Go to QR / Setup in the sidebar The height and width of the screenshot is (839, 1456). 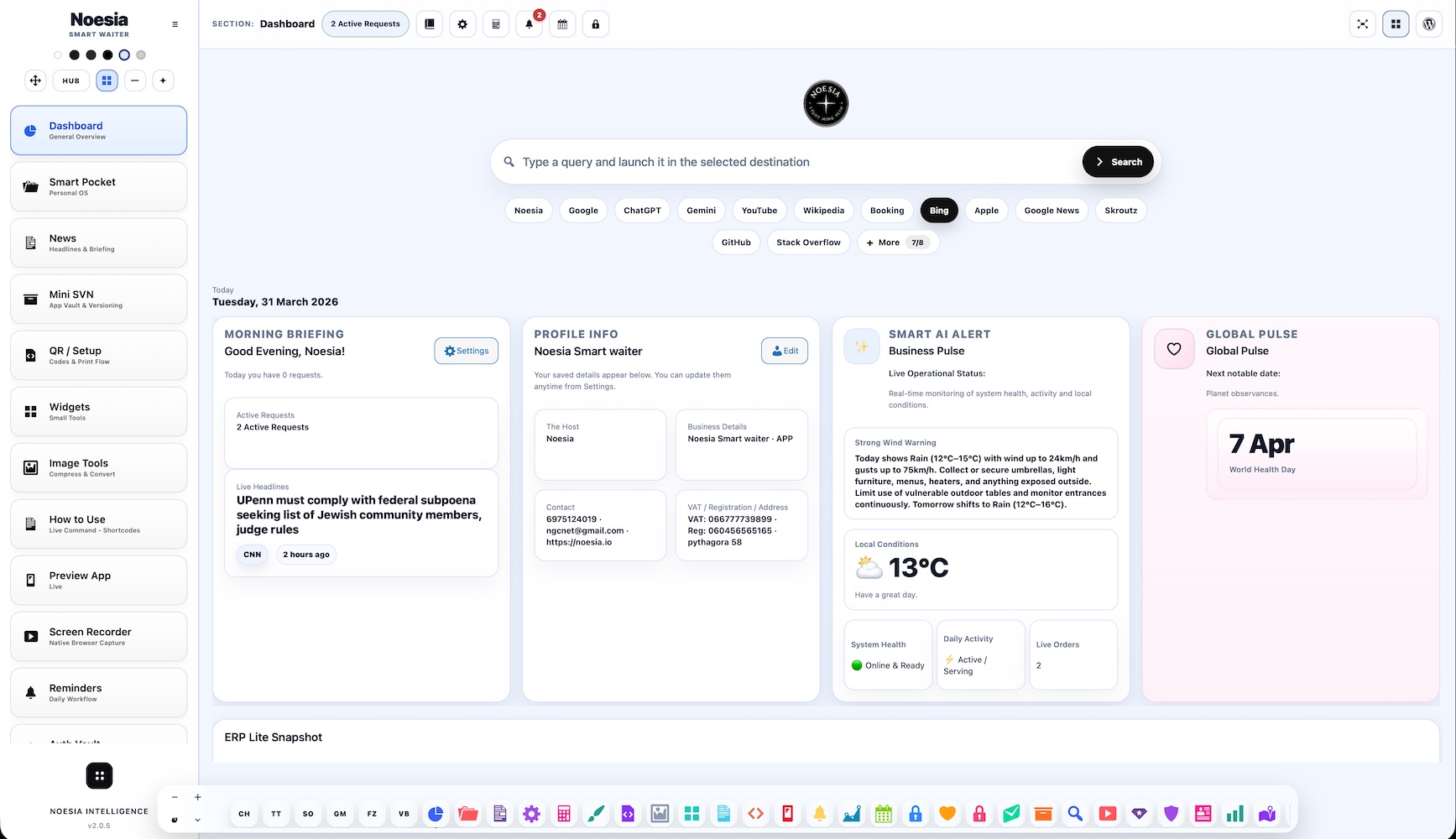point(98,355)
